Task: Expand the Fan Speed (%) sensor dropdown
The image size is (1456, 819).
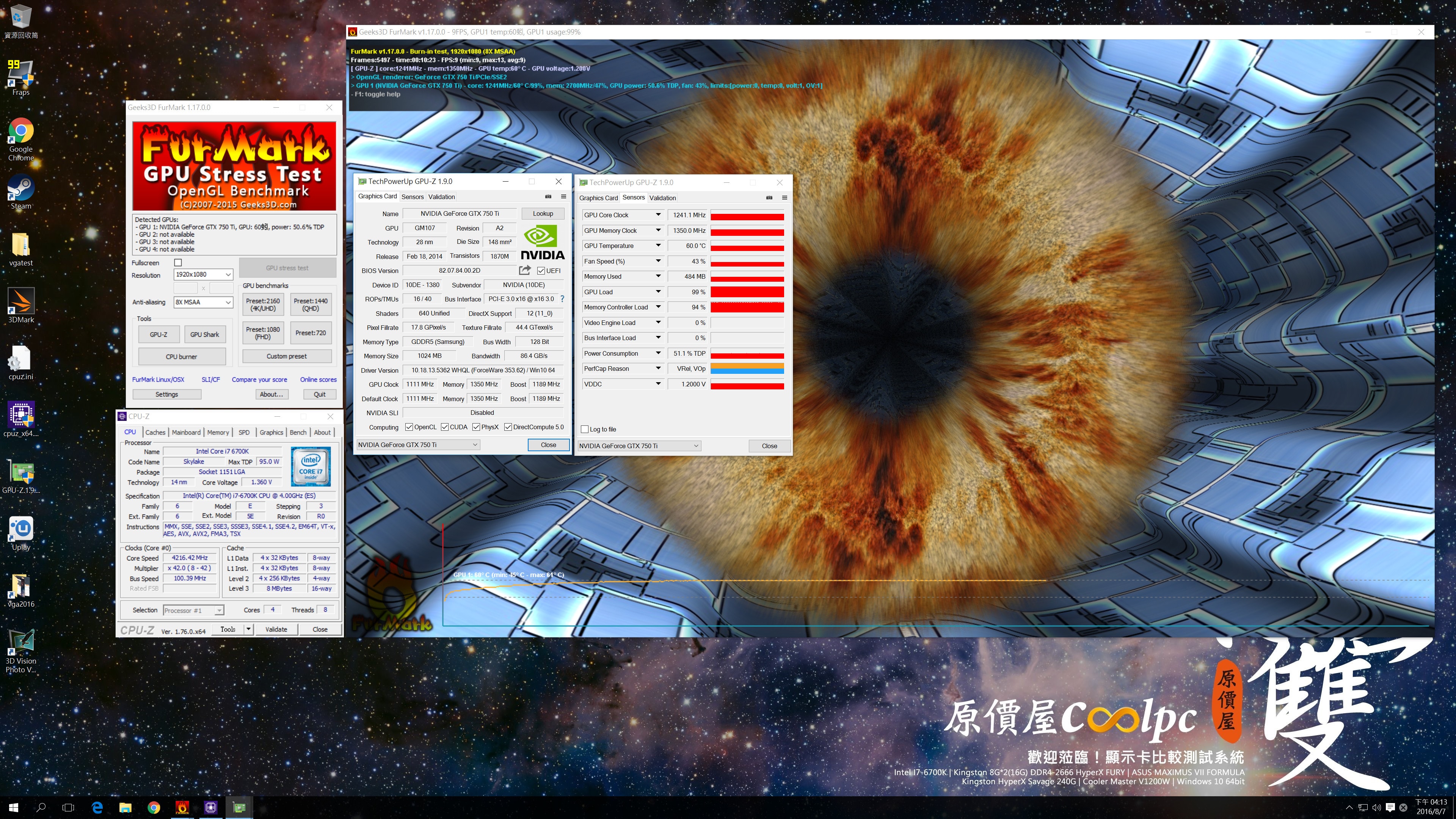Action: click(658, 261)
